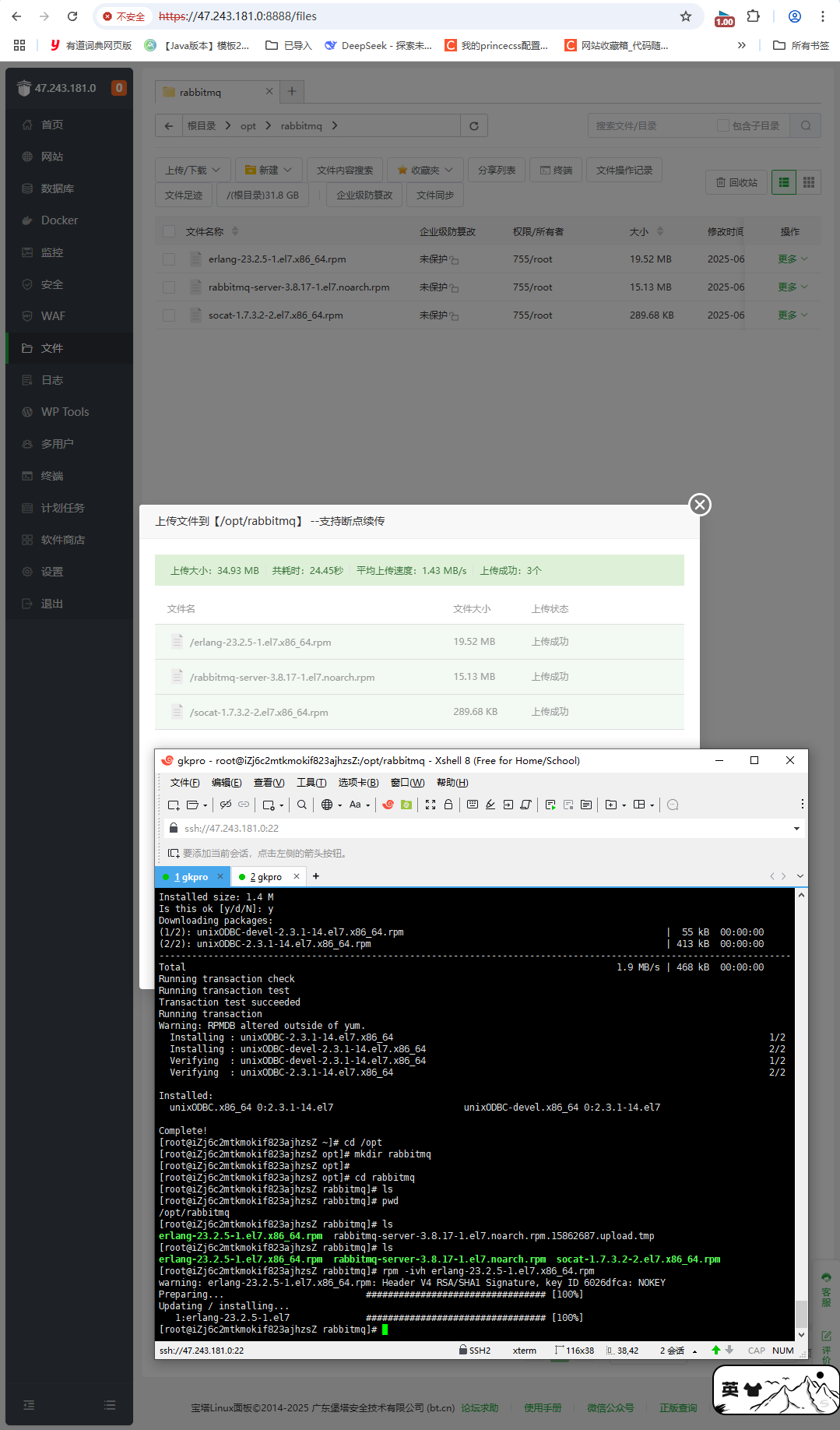
Task: Click the Xshell new tab plus-window icon
Action: tap(611, 805)
